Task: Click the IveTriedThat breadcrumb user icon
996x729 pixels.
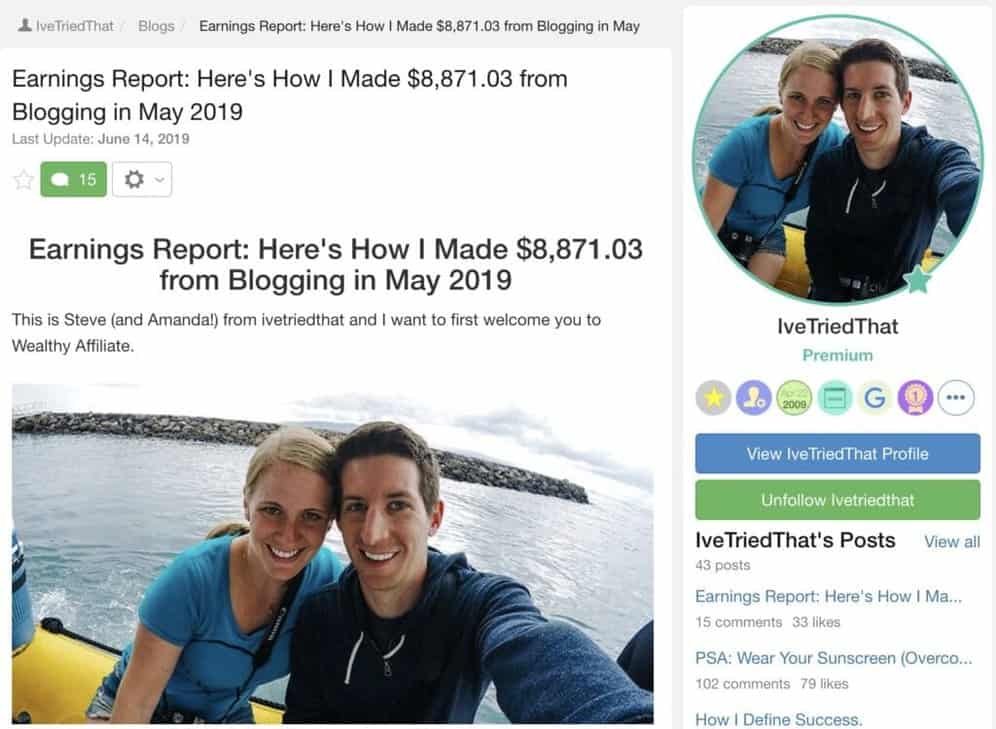Action: tap(25, 25)
